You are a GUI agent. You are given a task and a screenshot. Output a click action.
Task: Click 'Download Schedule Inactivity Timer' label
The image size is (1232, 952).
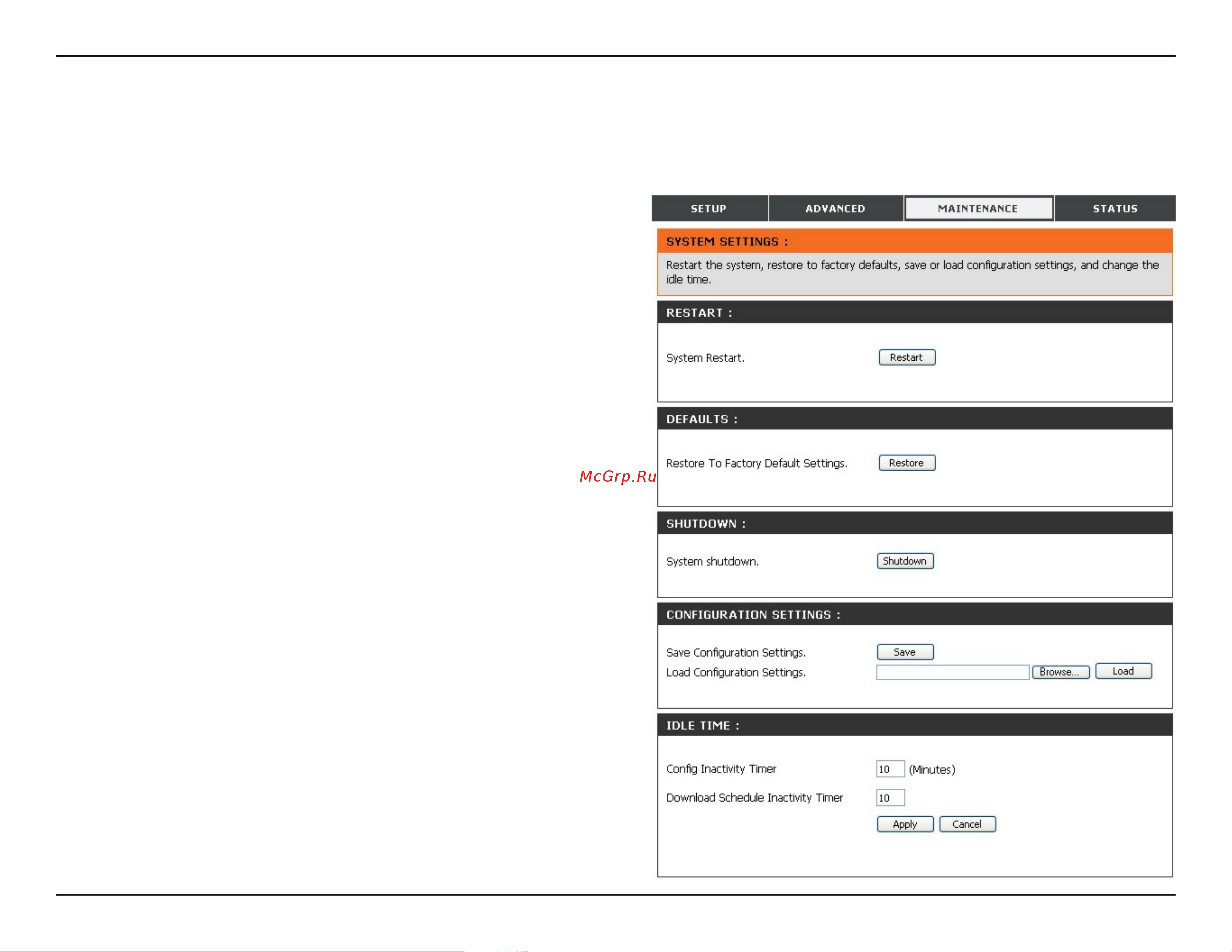pyautogui.click(x=754, y=797)
